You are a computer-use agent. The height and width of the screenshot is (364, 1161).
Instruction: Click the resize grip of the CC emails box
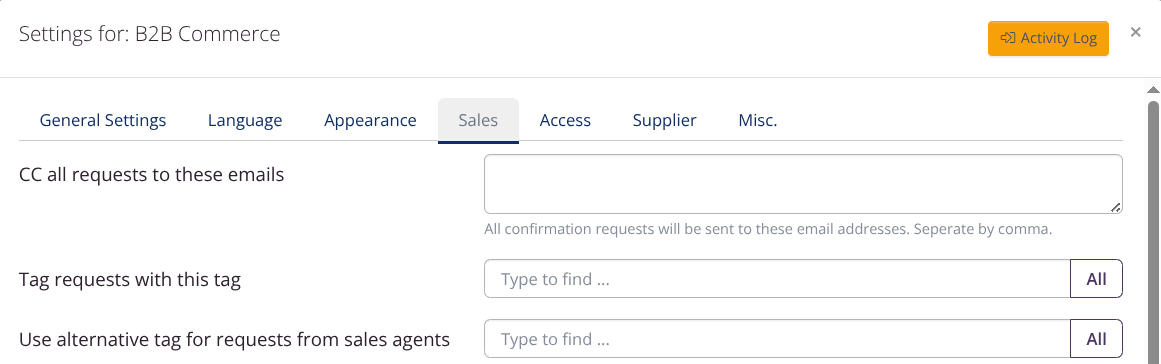1115,208
